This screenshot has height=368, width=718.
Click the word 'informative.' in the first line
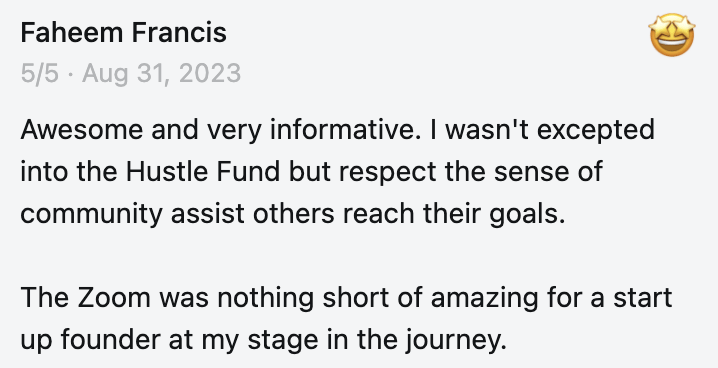pos(343,130)
